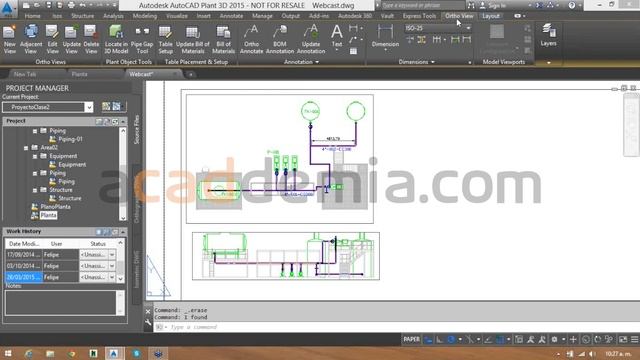
Task: Open status dropdown for 17/09/2014 entry
Action: 112,255
